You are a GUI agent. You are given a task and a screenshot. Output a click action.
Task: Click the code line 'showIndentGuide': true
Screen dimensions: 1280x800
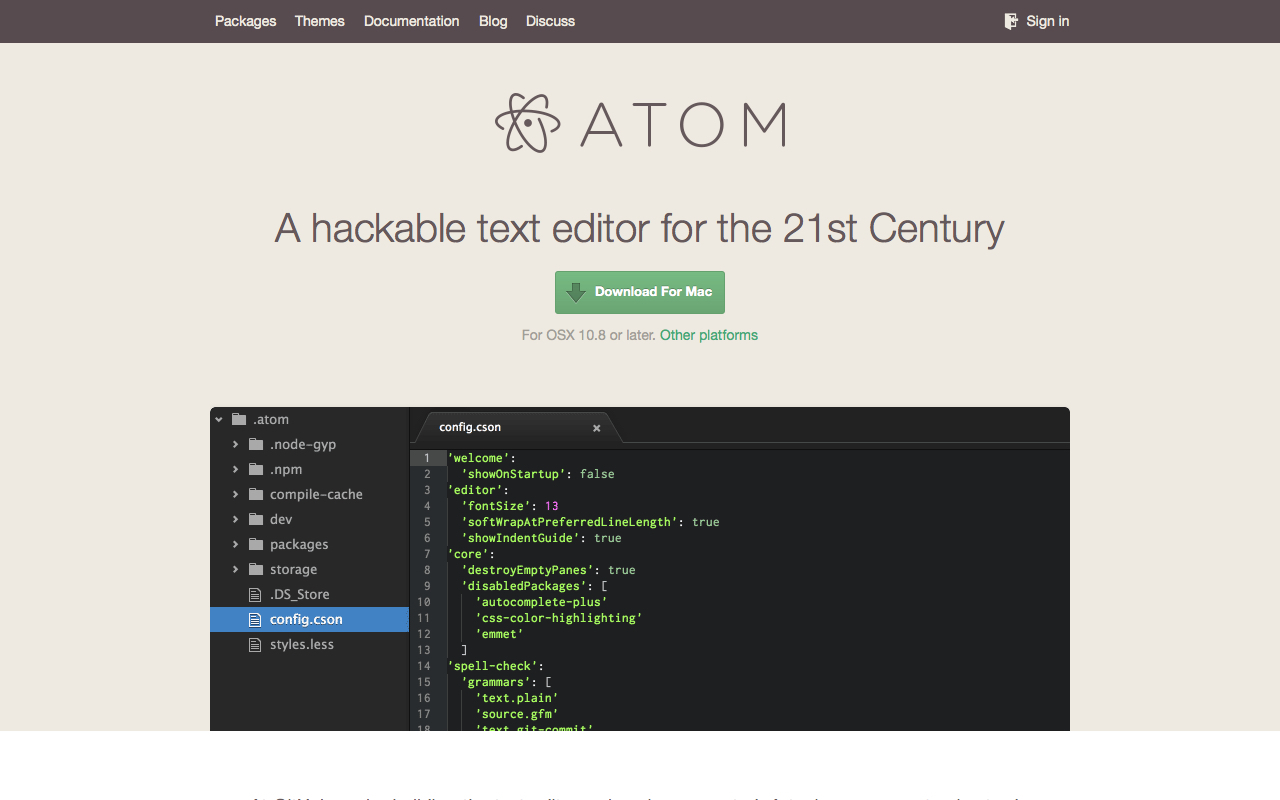[x=541, y=538]
